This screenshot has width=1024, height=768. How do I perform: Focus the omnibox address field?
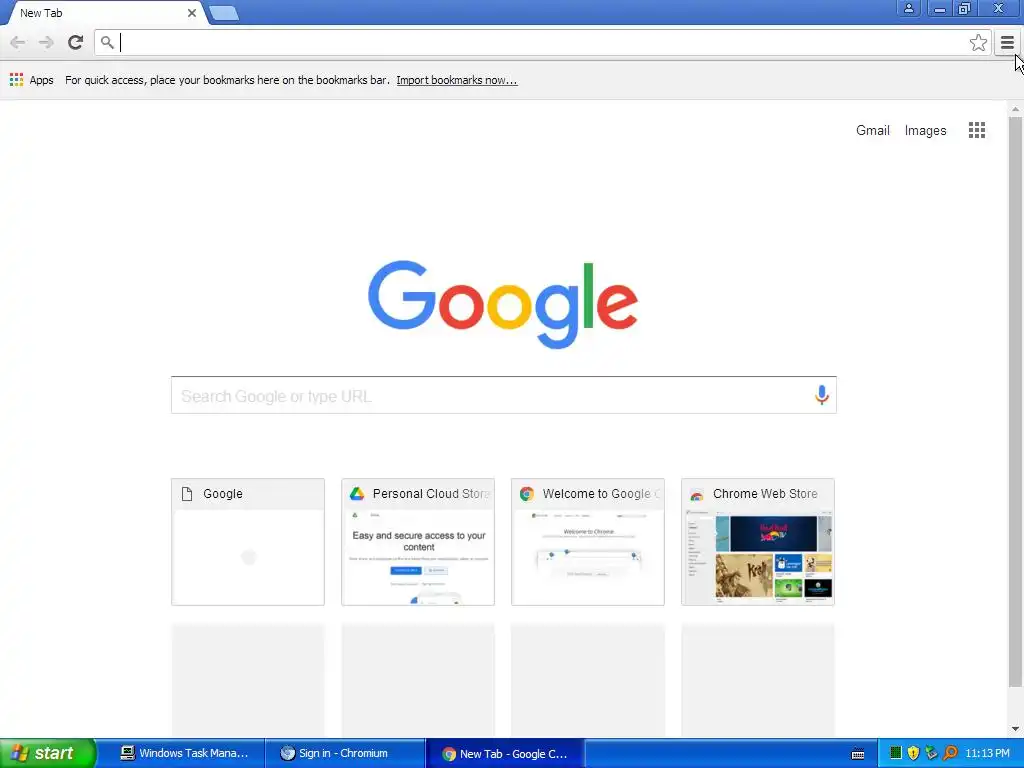tap(542, 43)
